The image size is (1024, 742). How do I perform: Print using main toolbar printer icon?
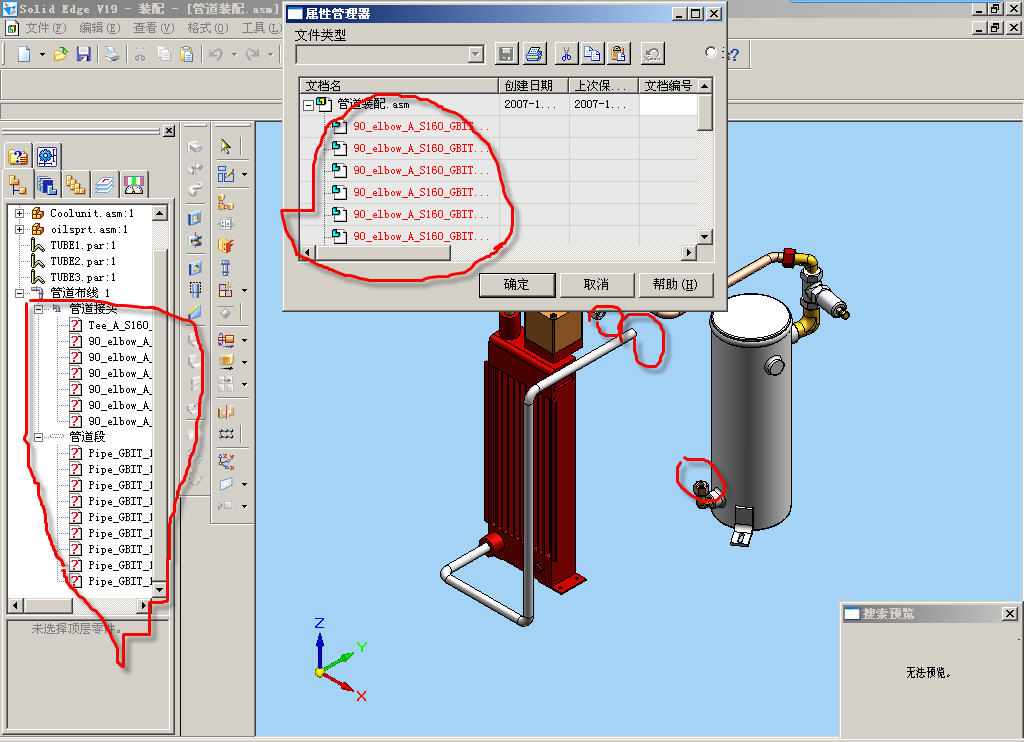pos(112,54)
